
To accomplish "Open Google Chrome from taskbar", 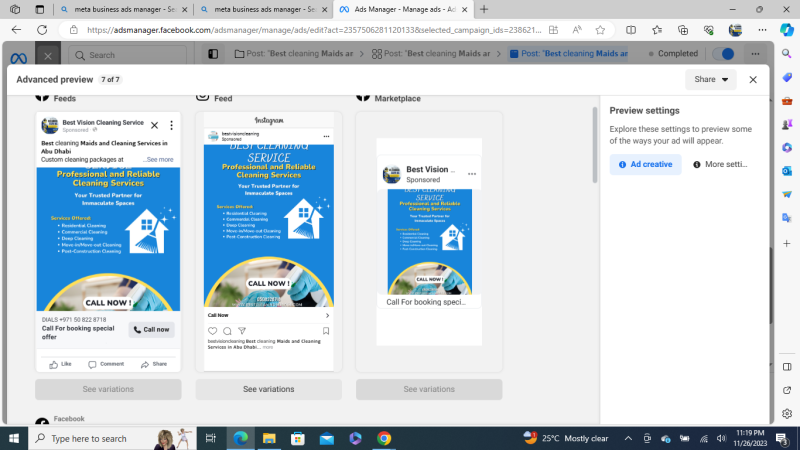I will click(384, 438).
